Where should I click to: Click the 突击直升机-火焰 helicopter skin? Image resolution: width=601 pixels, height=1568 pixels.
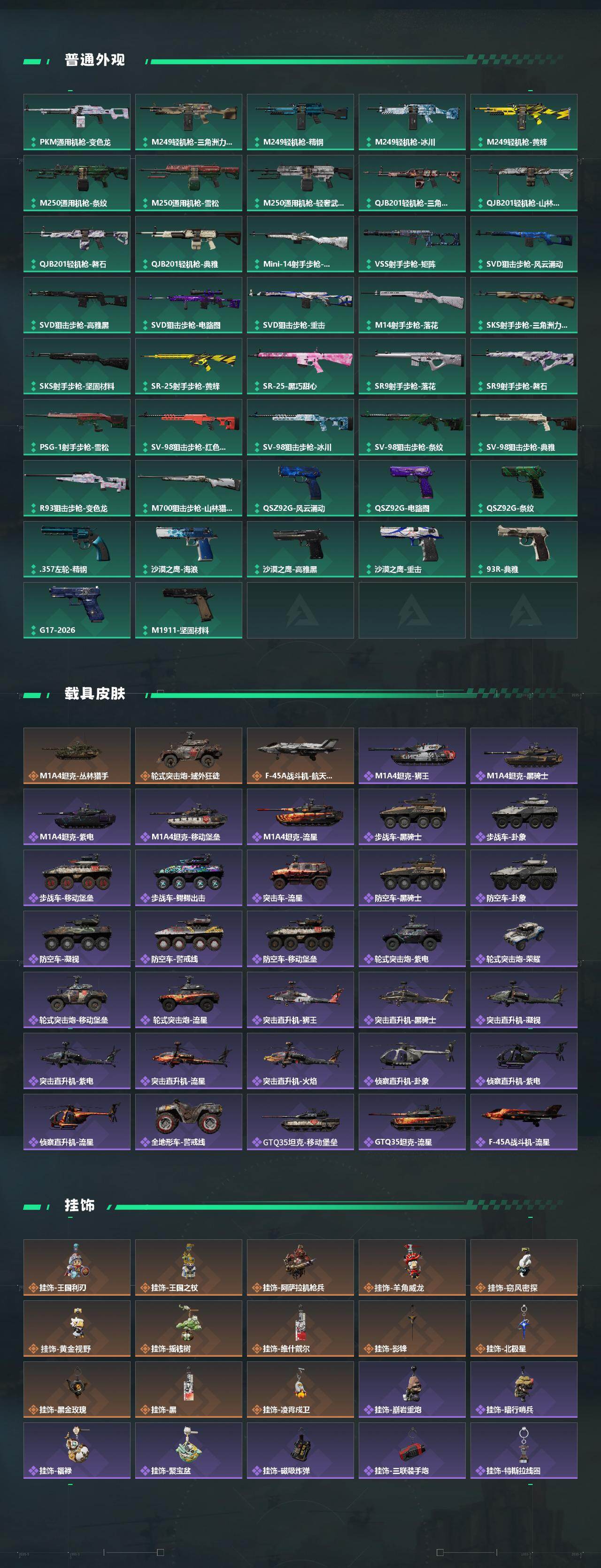[x=300, y=1061]
